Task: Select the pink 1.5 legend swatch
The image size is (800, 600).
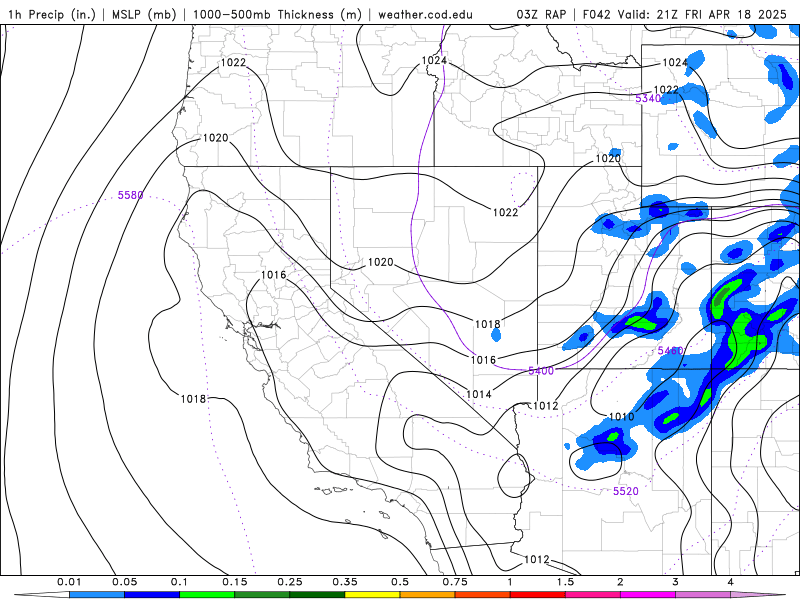Action: coord(592,595)
